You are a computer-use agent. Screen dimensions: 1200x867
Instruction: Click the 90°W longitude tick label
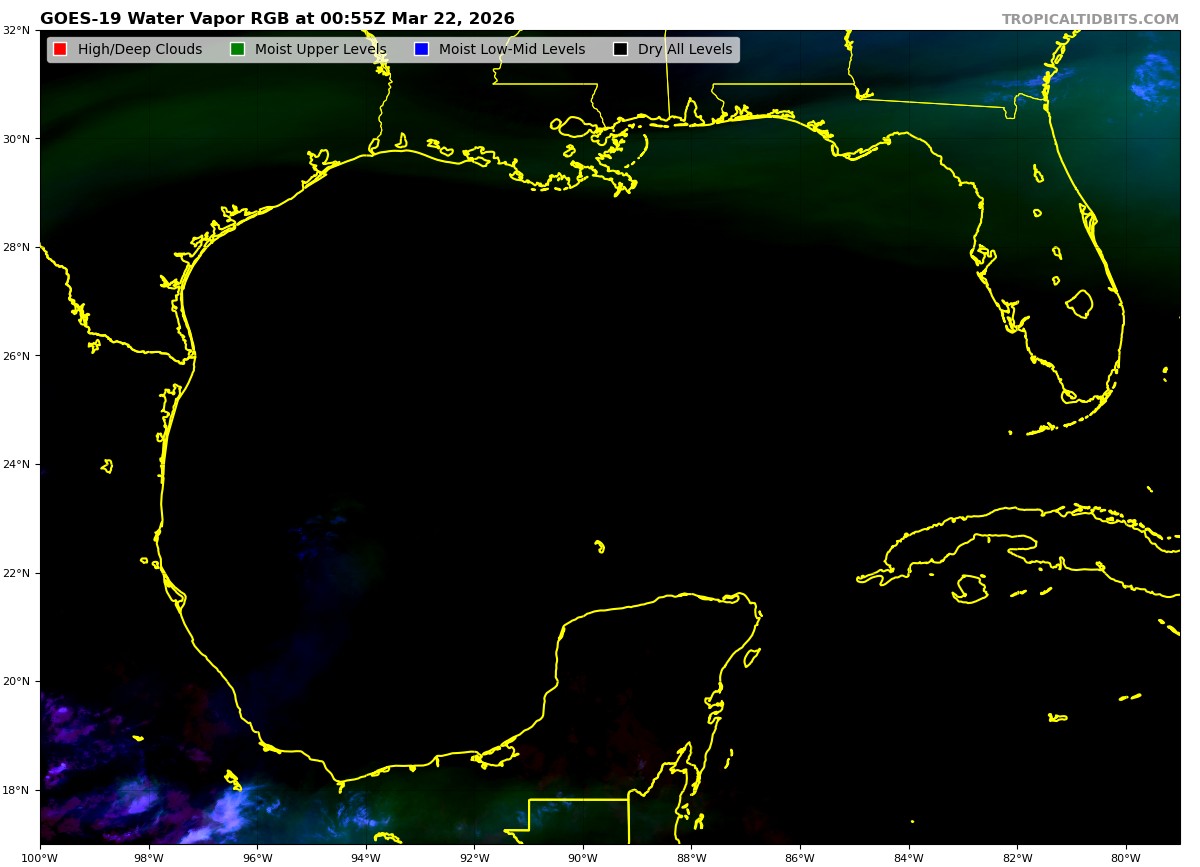point(583,856)
